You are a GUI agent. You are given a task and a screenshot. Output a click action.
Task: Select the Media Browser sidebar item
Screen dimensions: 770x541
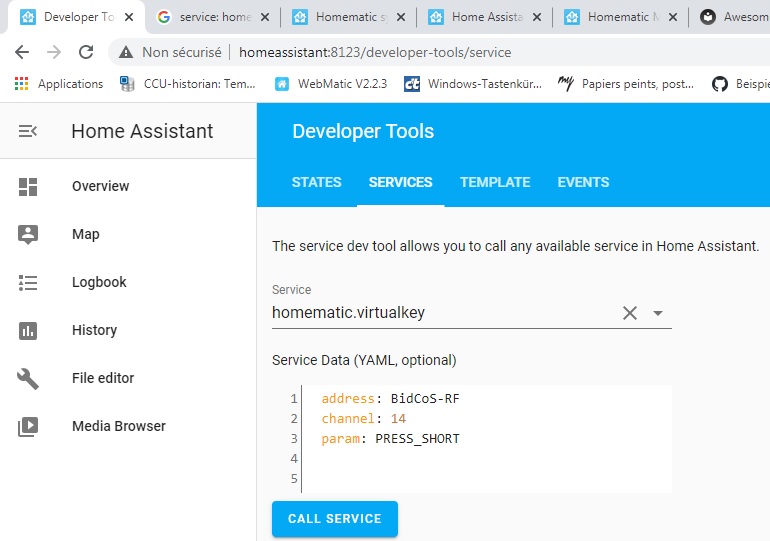[x=128, y=426]
